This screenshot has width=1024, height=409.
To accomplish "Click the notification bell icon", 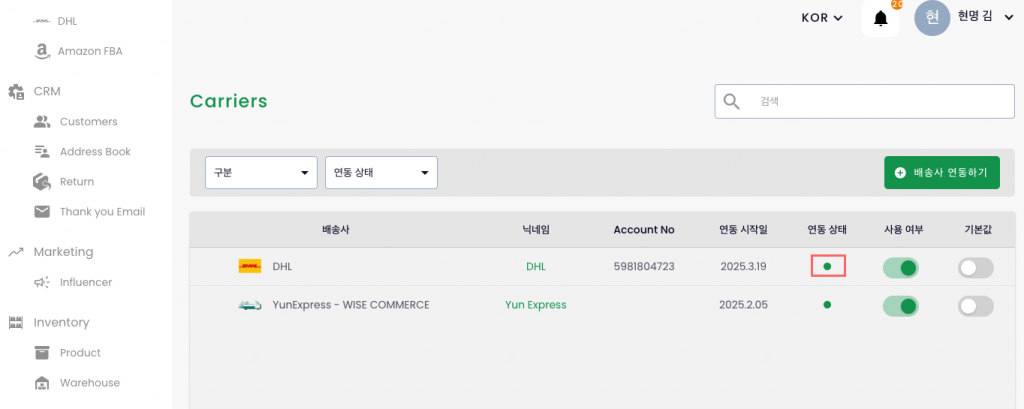I will [880, 18].
